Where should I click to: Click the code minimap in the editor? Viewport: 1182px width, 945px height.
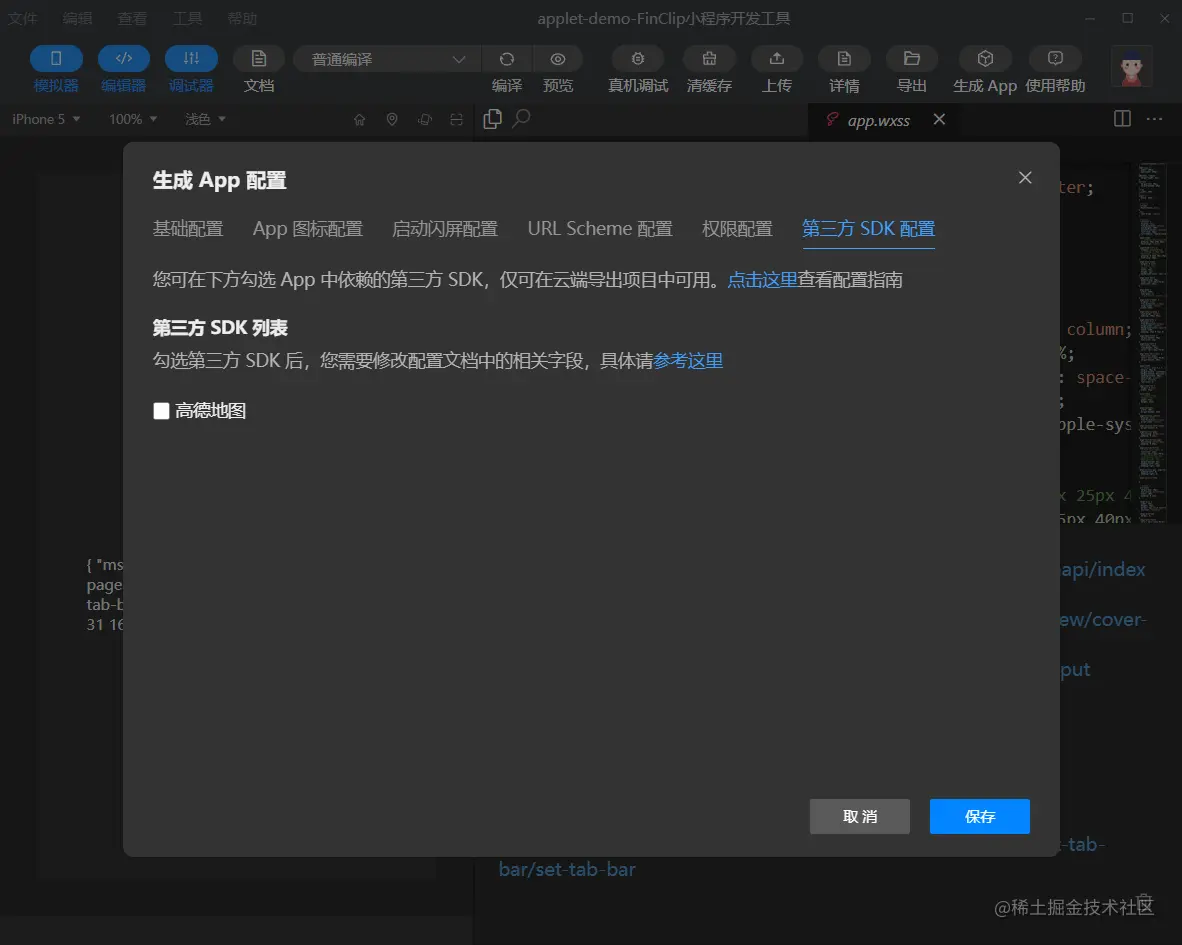coord(1152,342)
